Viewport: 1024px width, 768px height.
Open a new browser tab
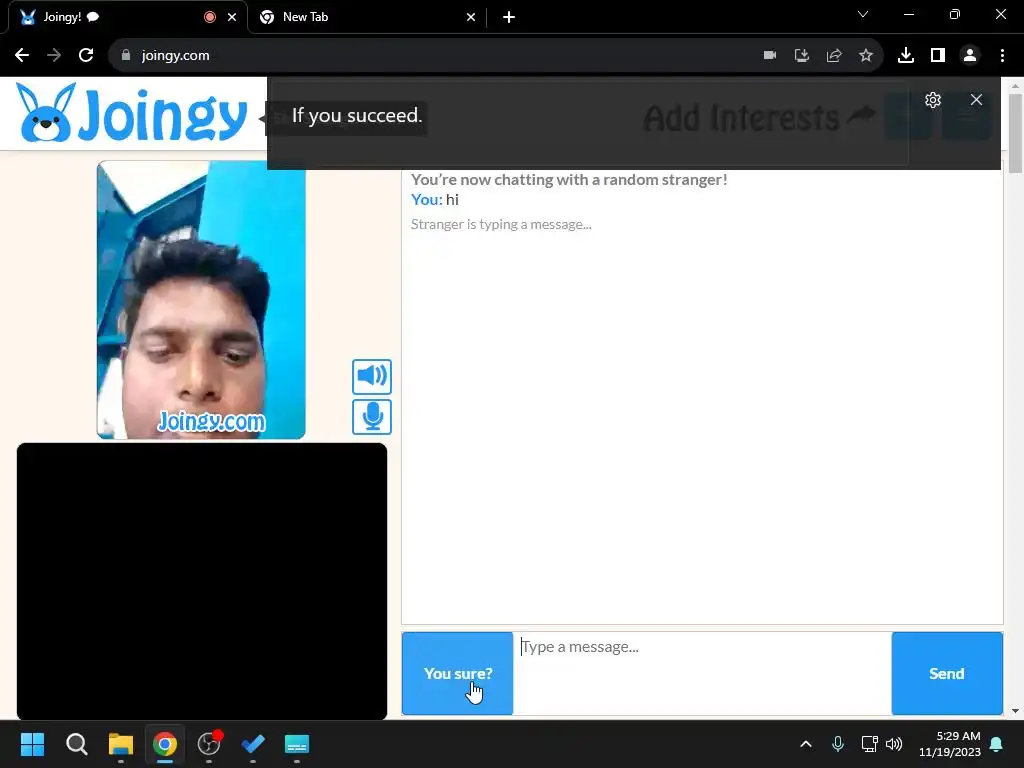click(x=509, y=17)
